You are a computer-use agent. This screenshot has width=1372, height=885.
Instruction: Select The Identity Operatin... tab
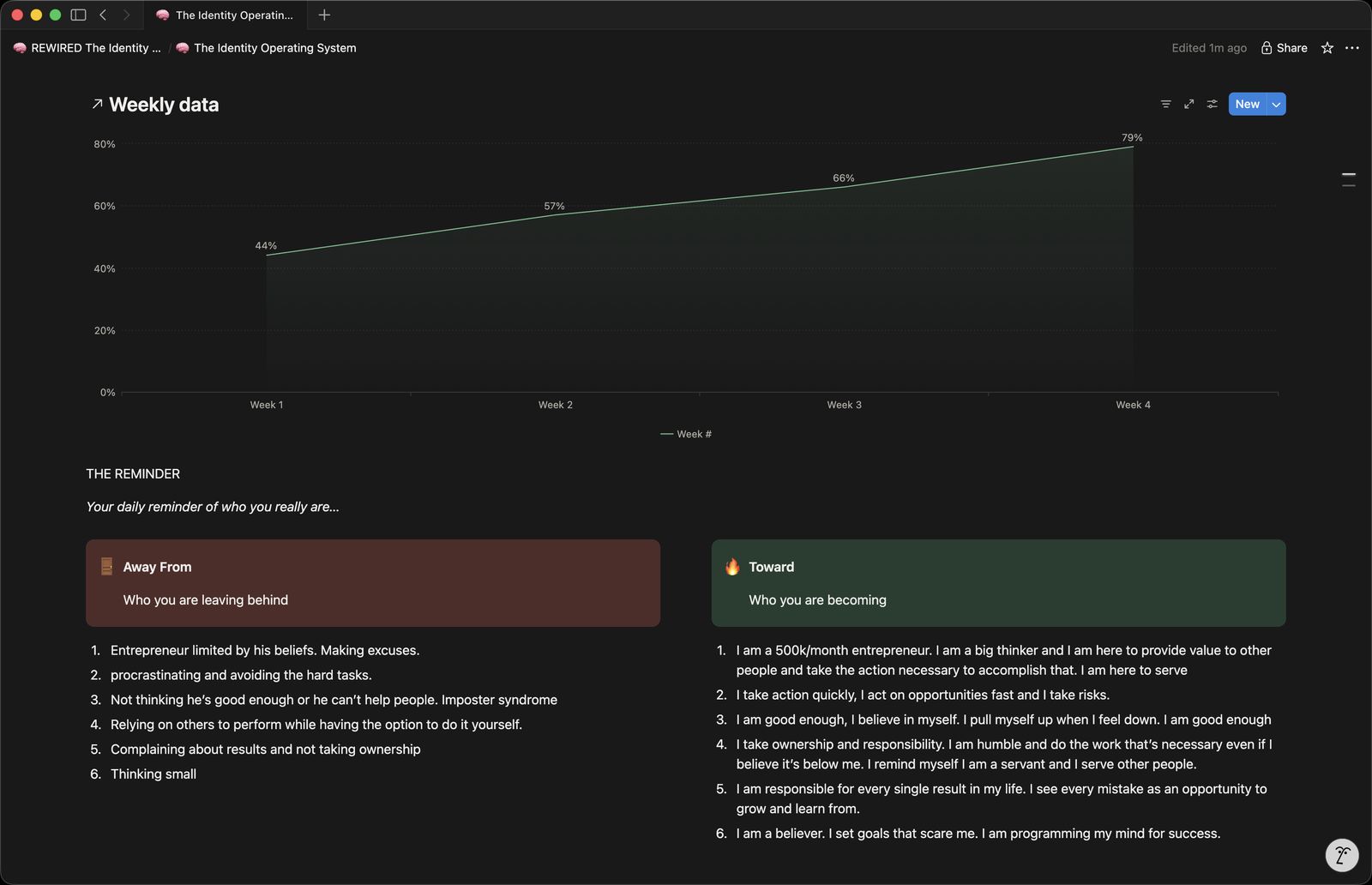click(225, 15)
